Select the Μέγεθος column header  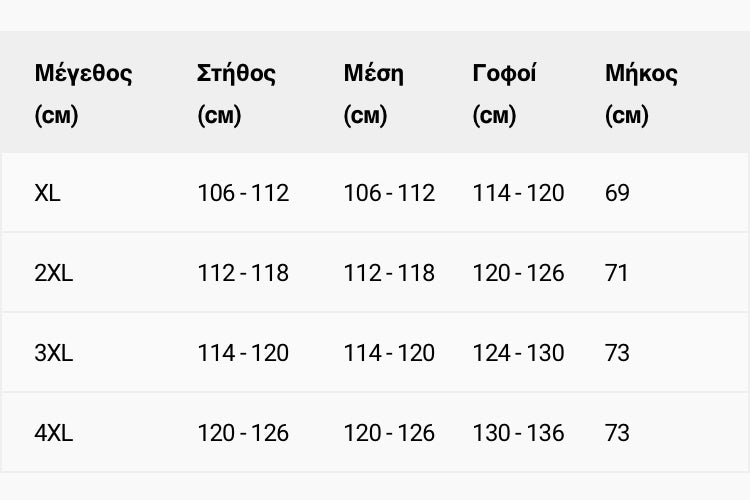[83, 94]
